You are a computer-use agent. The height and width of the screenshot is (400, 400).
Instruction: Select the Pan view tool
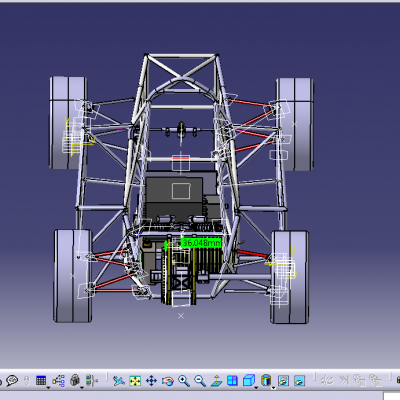click(151, 380)
